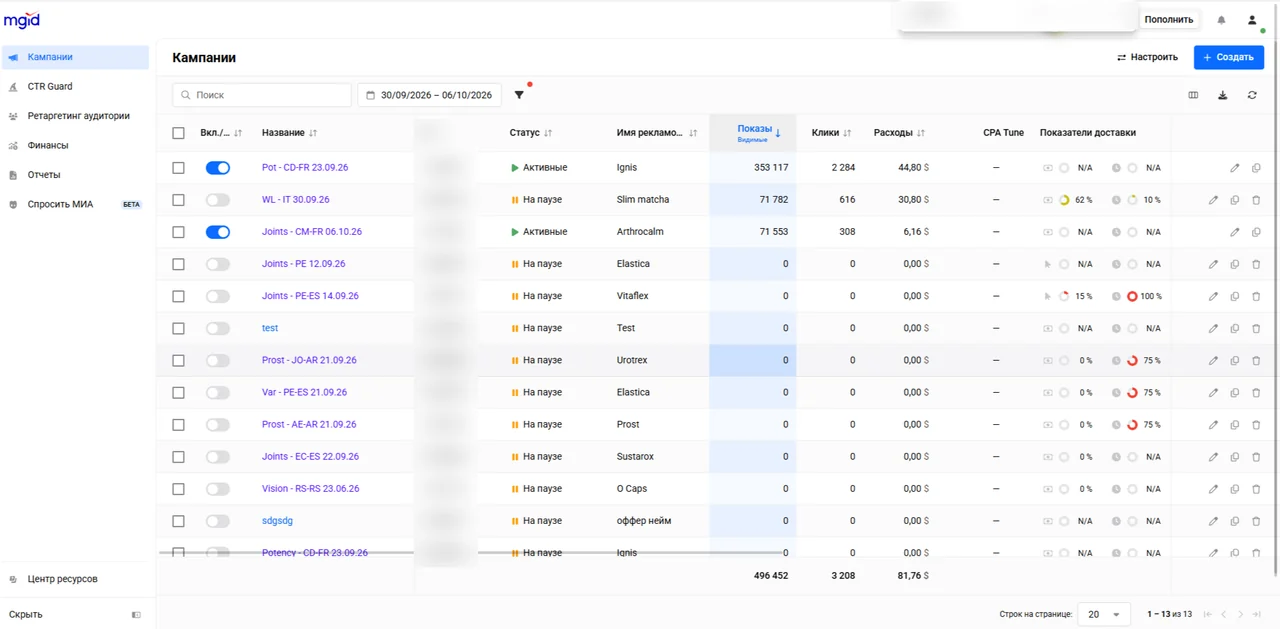Delete the Joints - PE-ES 14.09.26 campaign

[x=1256, y=296]
